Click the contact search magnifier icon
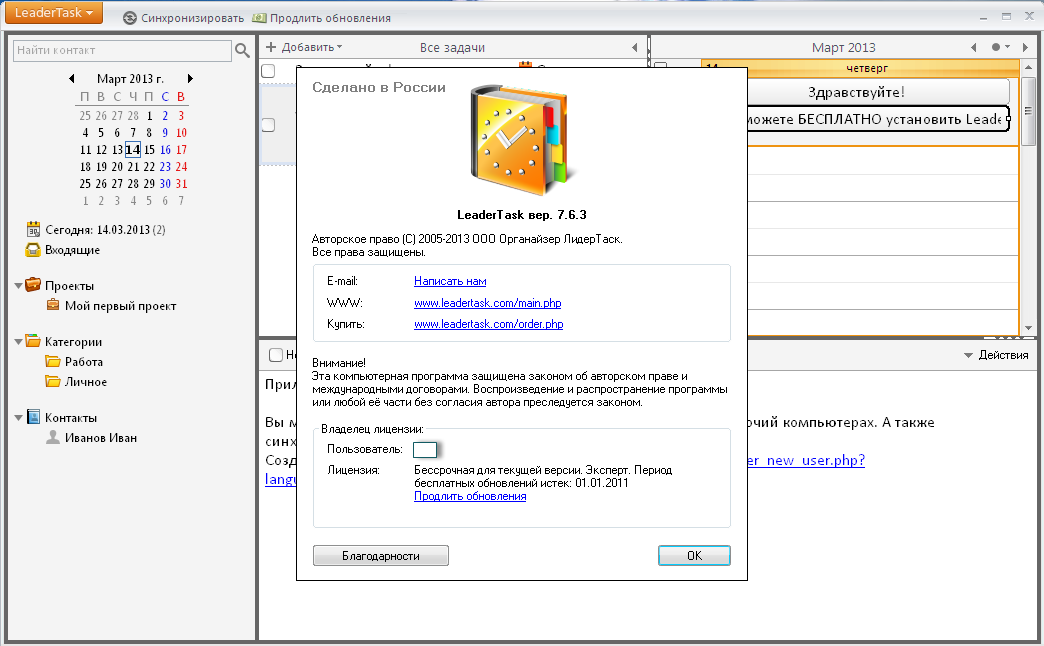1044x646 pixels. pos(242,50)
